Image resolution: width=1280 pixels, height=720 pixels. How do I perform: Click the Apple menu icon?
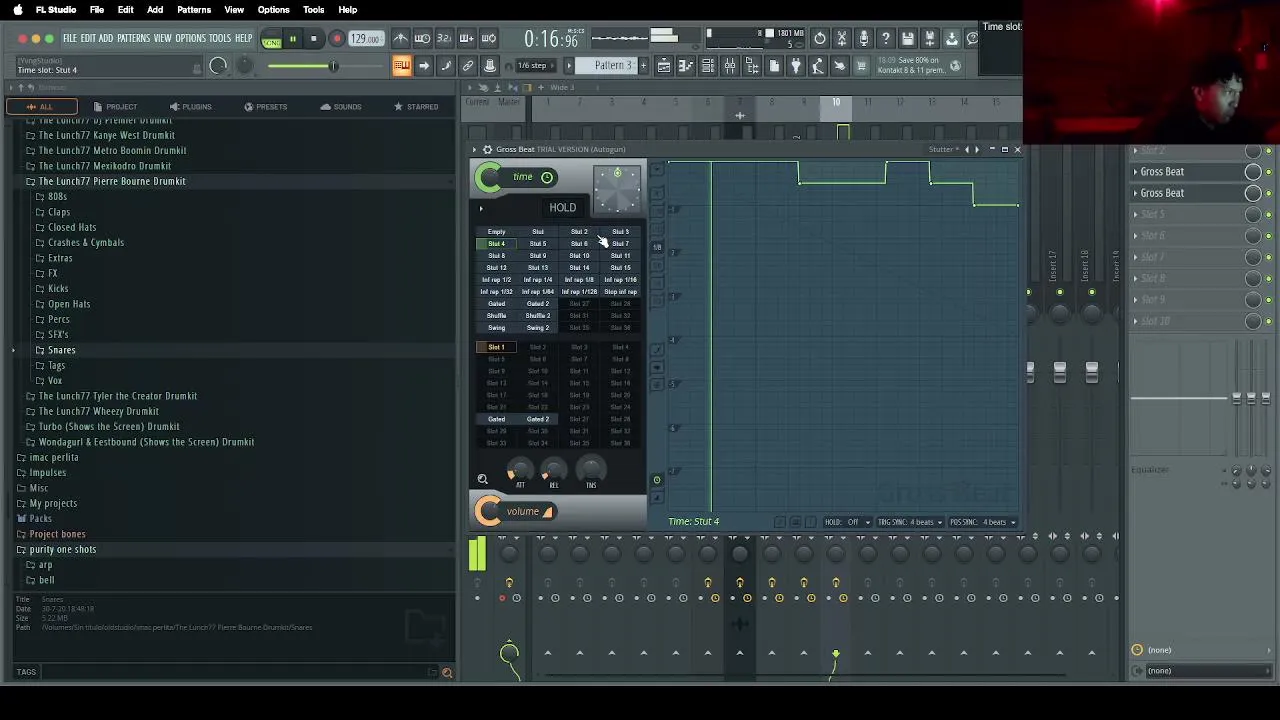tap(17, 10)
